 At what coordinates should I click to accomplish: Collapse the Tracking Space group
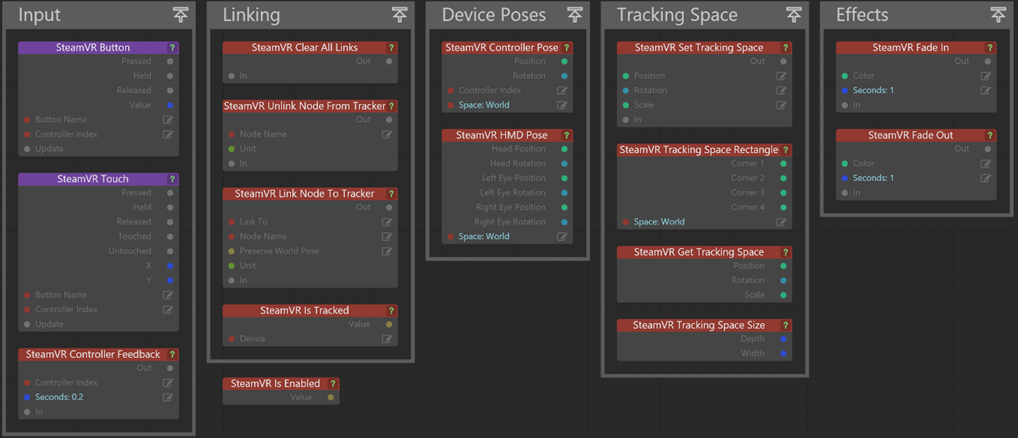793,14
